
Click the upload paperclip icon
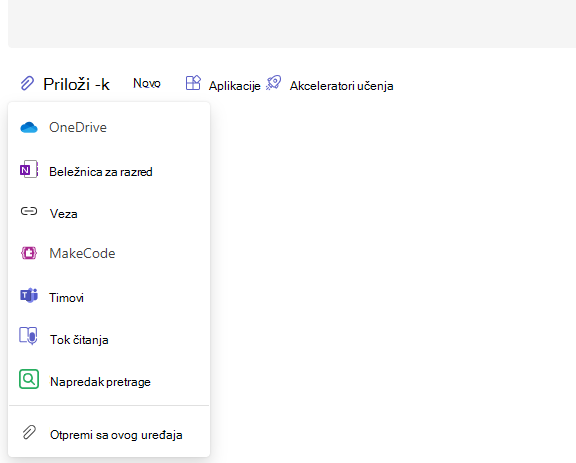pos(29,433)
